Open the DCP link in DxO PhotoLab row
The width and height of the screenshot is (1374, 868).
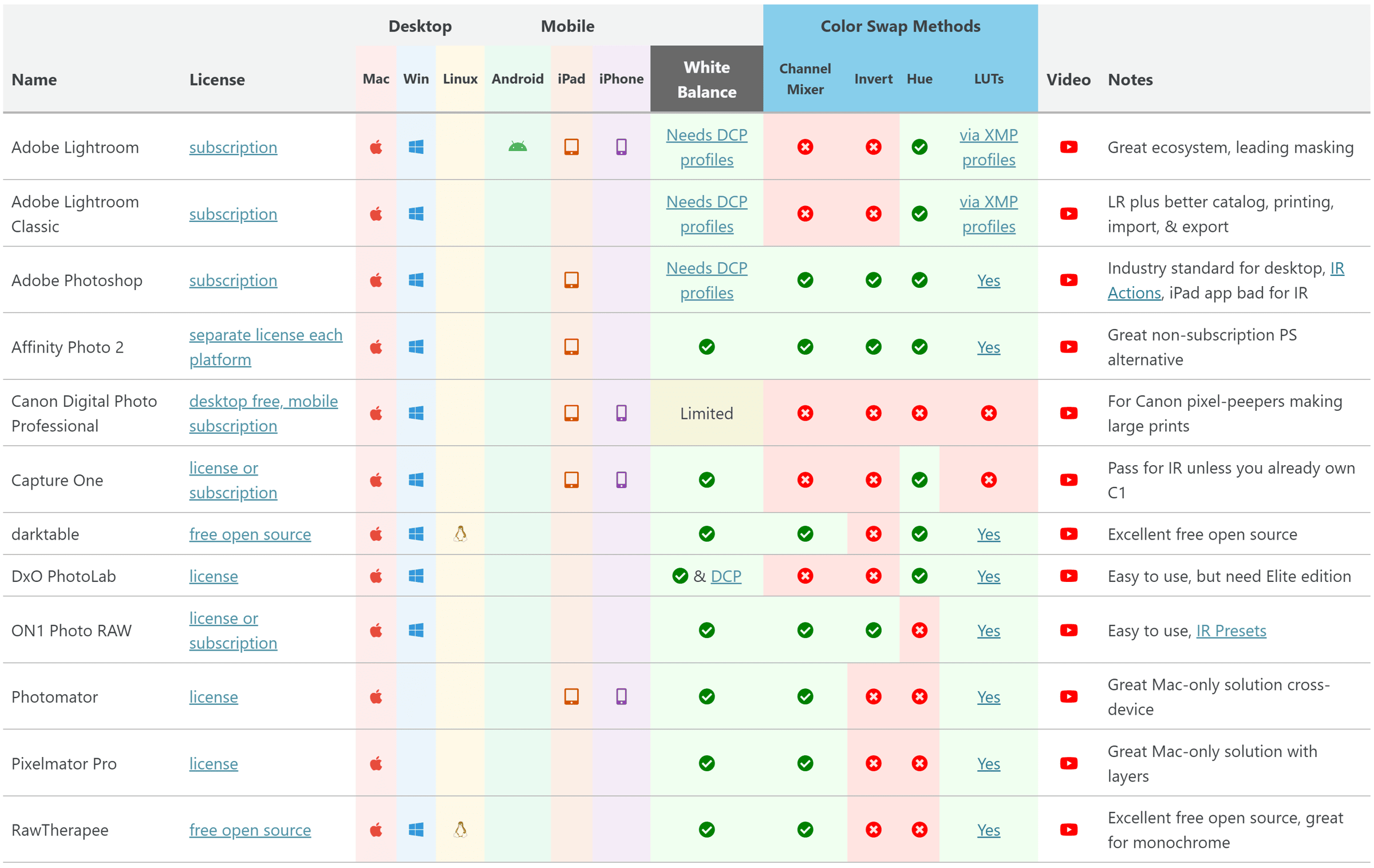[x=725, y=576]
